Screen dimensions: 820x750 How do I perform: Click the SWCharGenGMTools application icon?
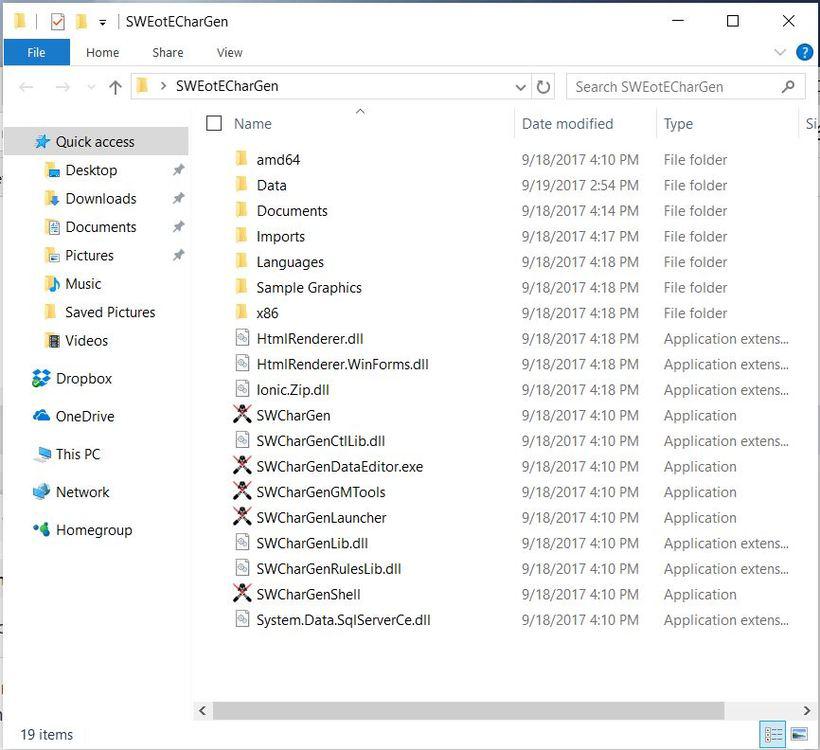[241, 492]
